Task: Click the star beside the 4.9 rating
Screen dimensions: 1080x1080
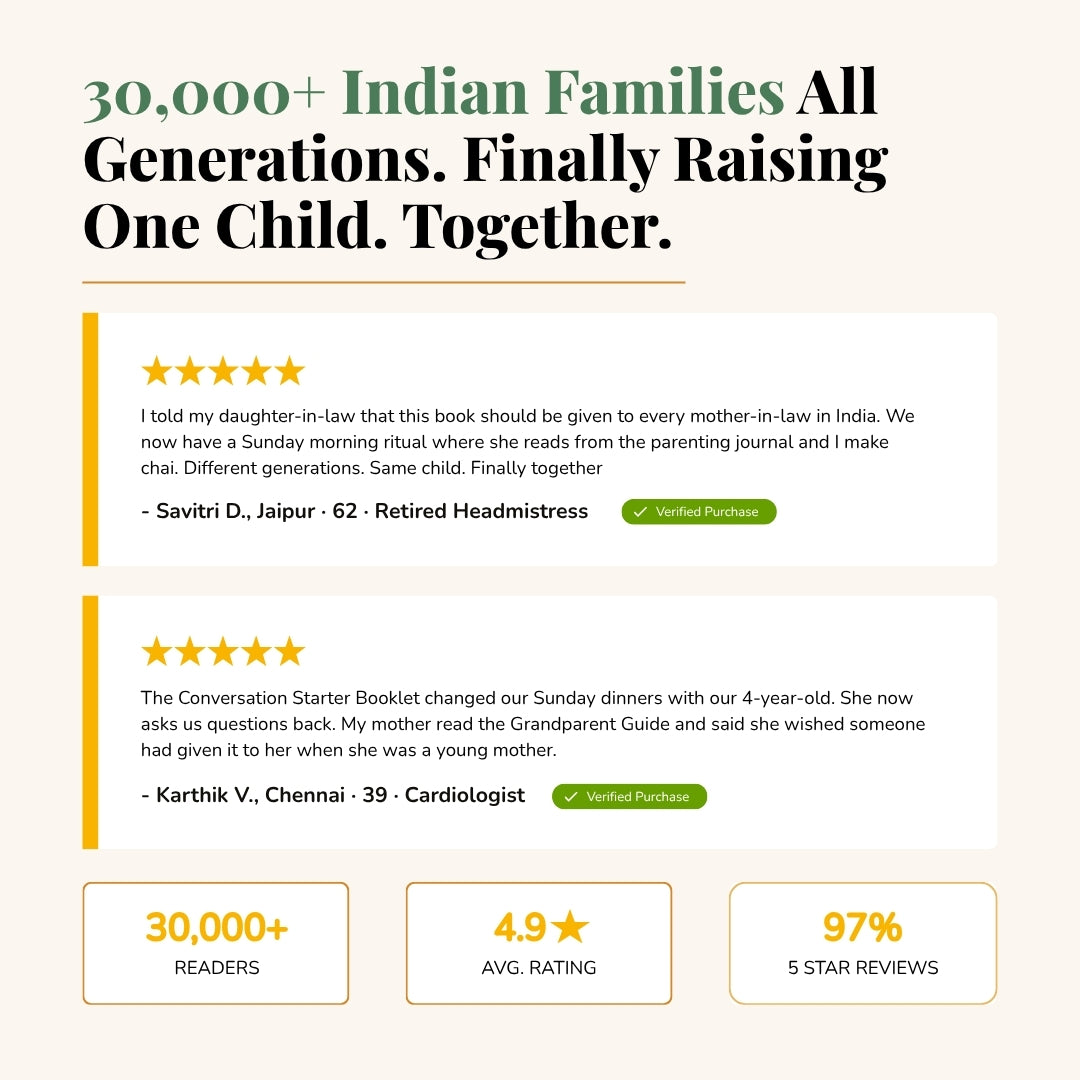Action: coord(570,928)
